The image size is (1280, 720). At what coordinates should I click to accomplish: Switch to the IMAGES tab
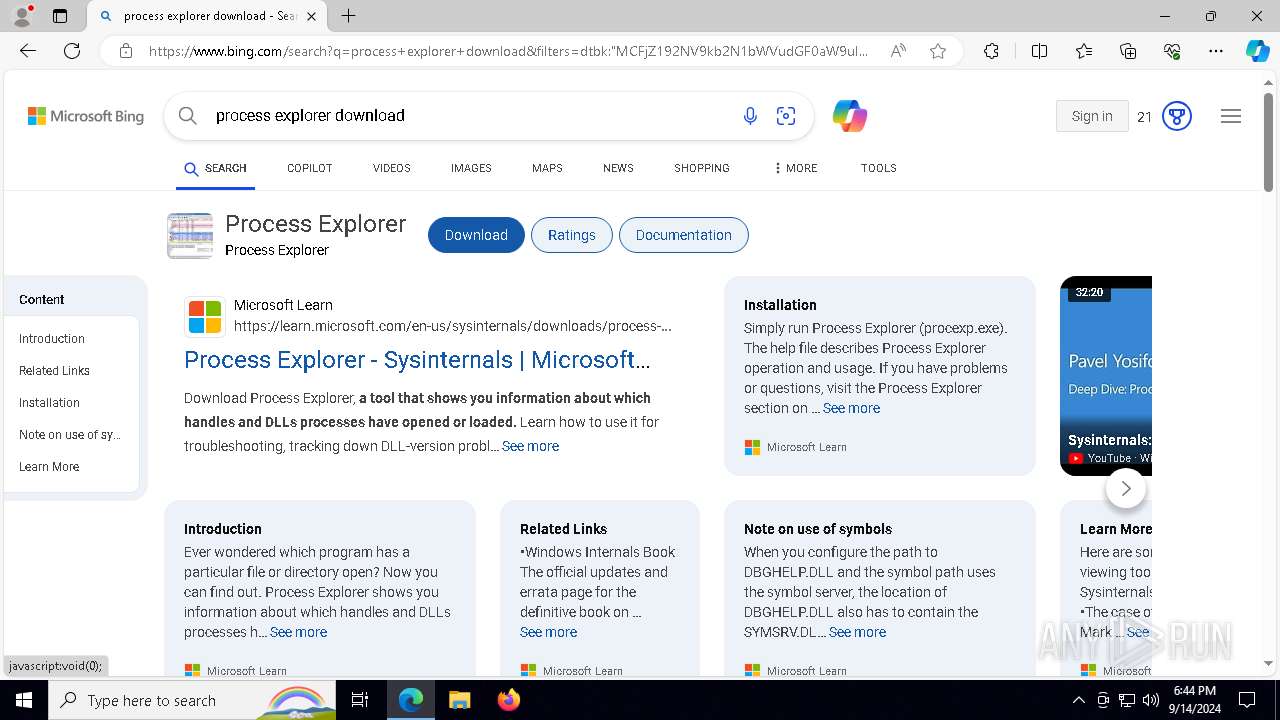(471, 168)
